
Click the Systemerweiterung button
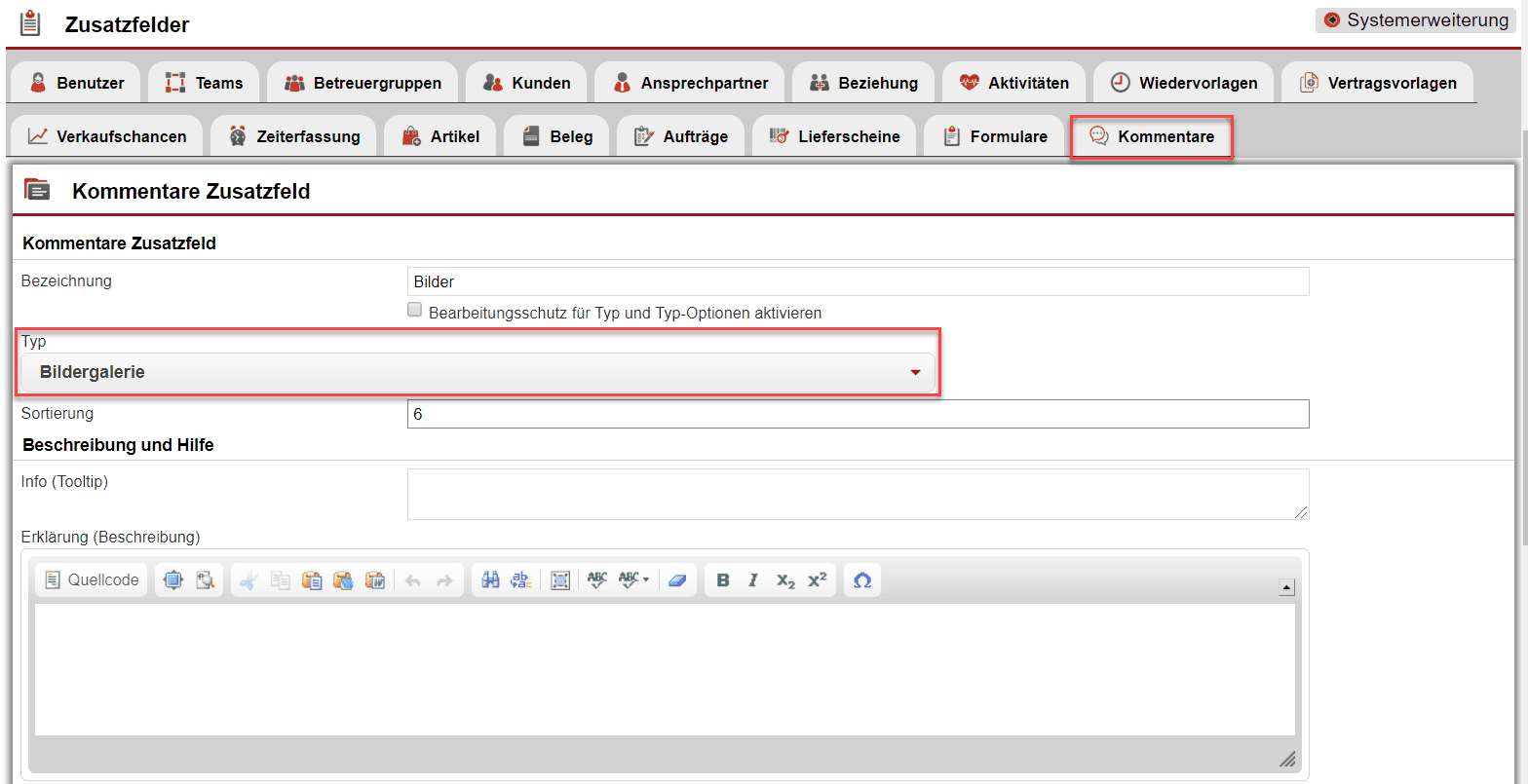pyautogui.click(x=1417, y=20)
